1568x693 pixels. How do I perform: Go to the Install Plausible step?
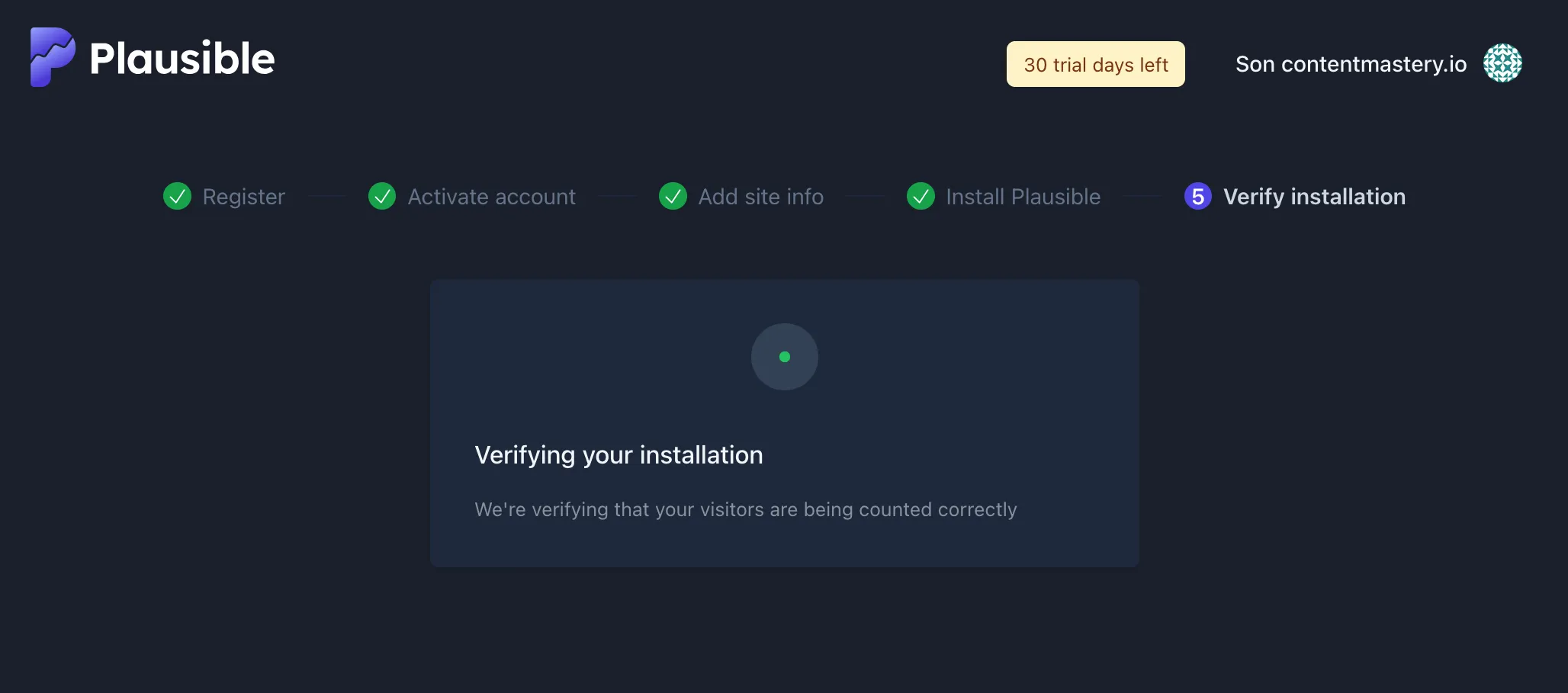(x=1023, y=197)
